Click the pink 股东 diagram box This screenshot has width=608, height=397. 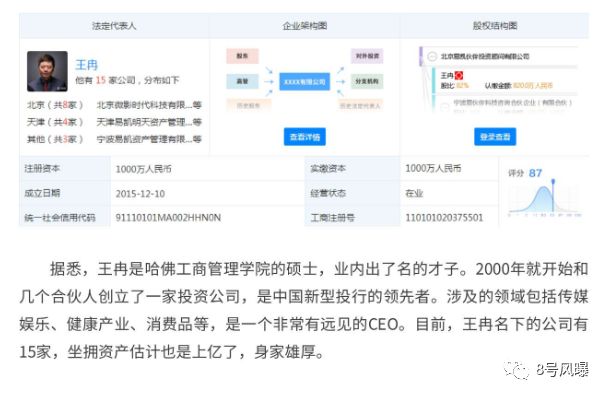click(242, 56)
